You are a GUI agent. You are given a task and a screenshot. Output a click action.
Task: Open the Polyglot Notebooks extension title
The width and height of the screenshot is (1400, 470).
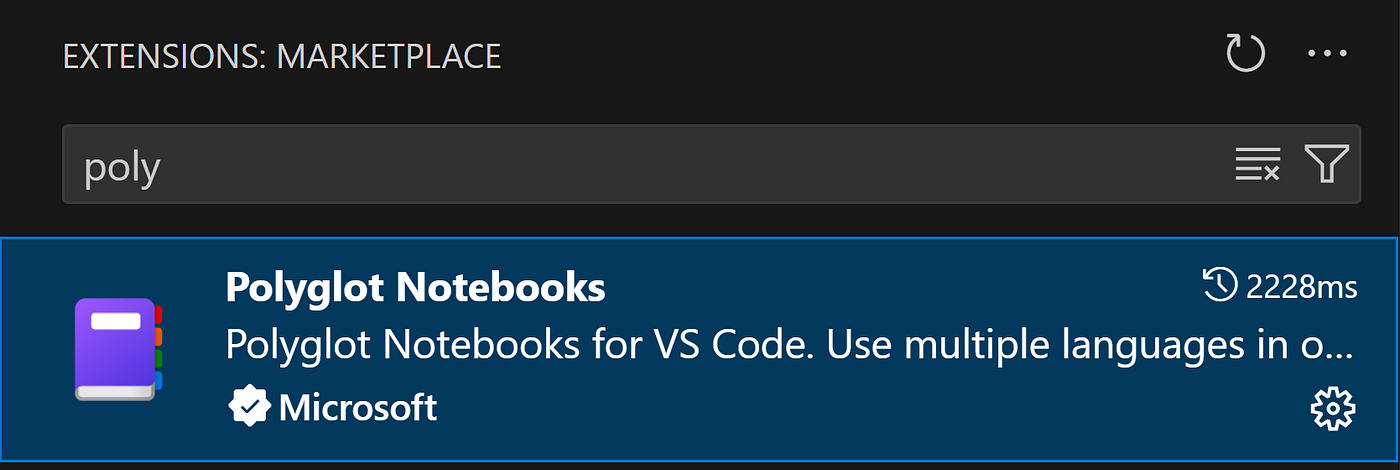tap(415, 288)
